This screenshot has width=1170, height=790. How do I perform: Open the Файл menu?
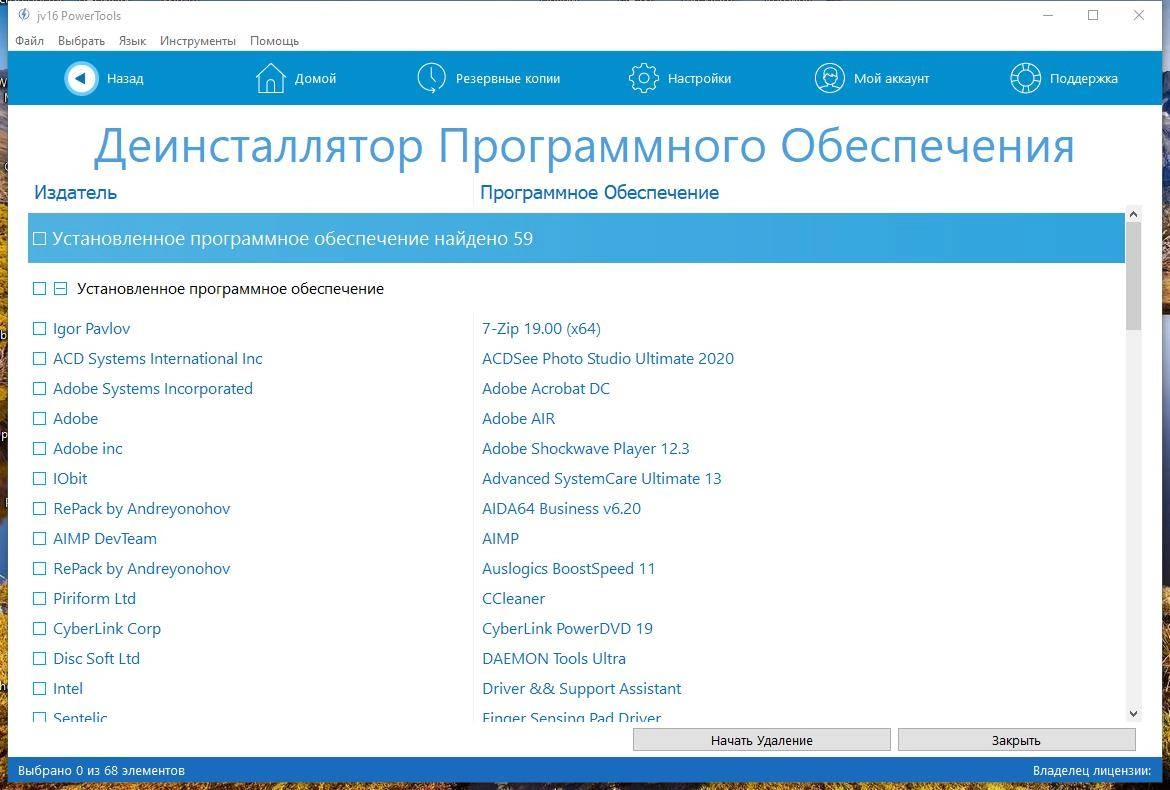[29, 40]
